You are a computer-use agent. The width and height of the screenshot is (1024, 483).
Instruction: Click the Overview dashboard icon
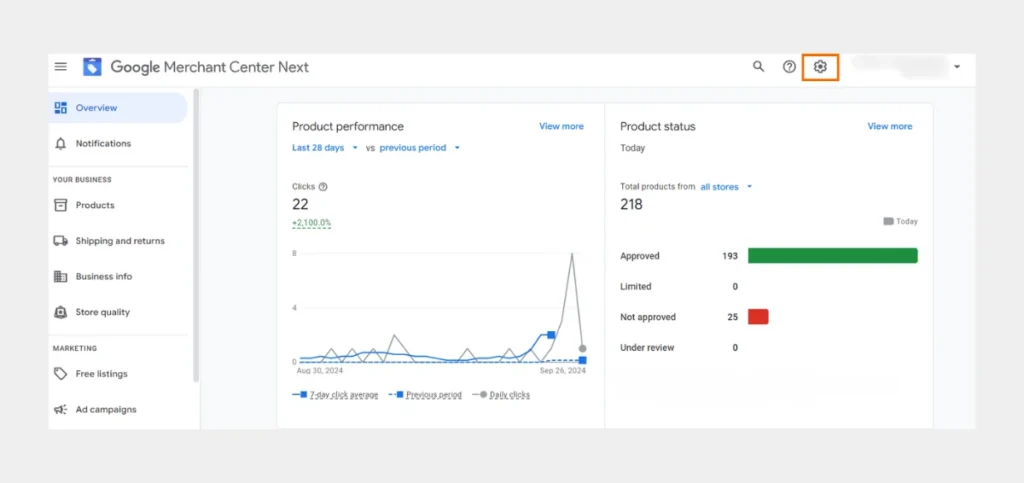(61, 108)
